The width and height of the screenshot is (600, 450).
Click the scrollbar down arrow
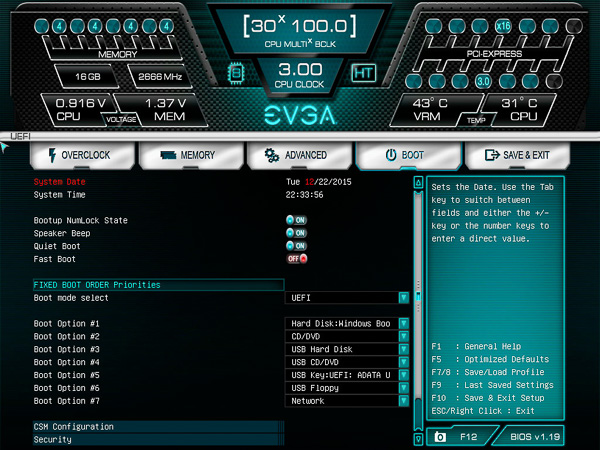(418, 439)
